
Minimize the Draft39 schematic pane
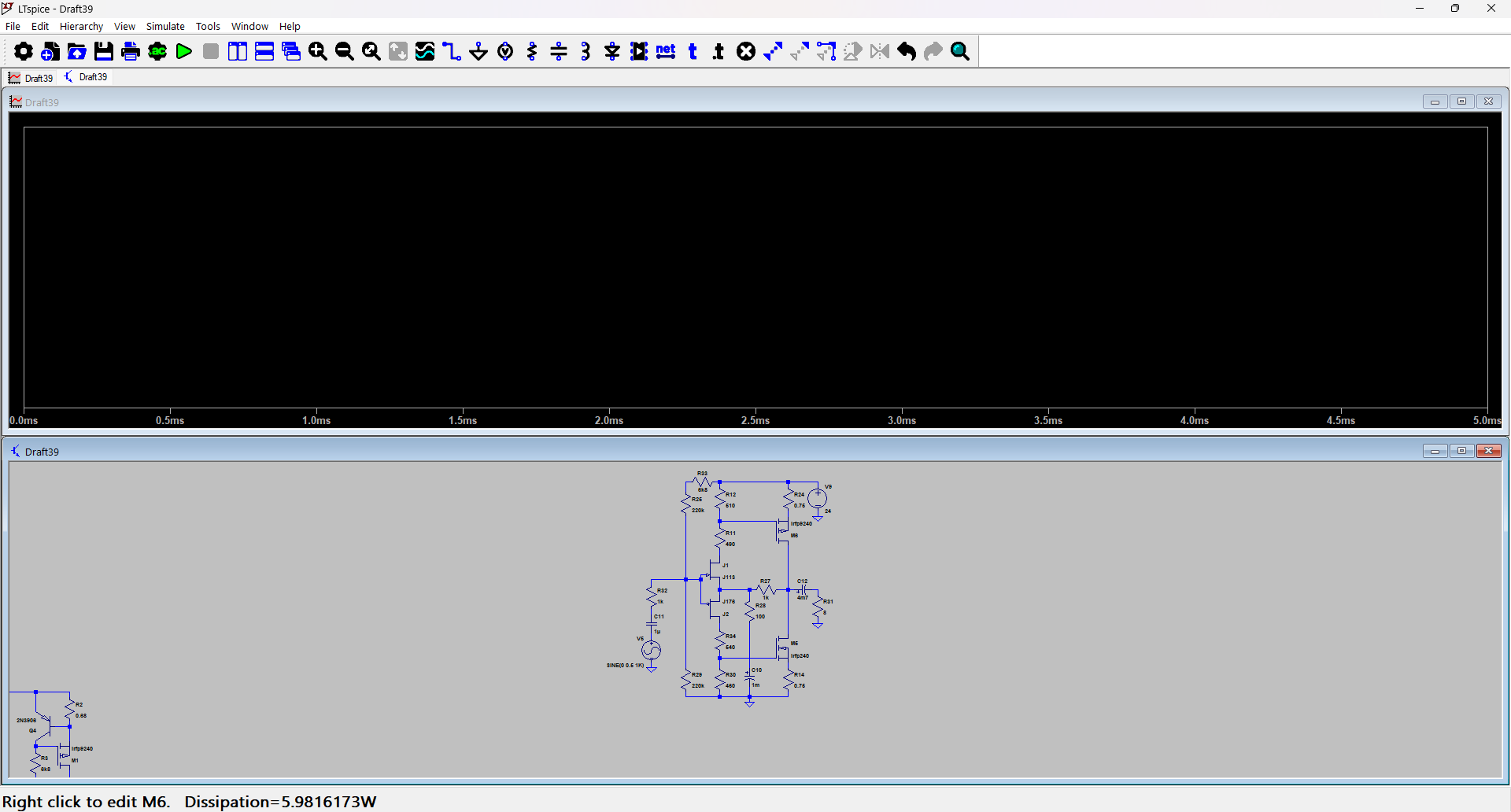[x=1435, y=451]
